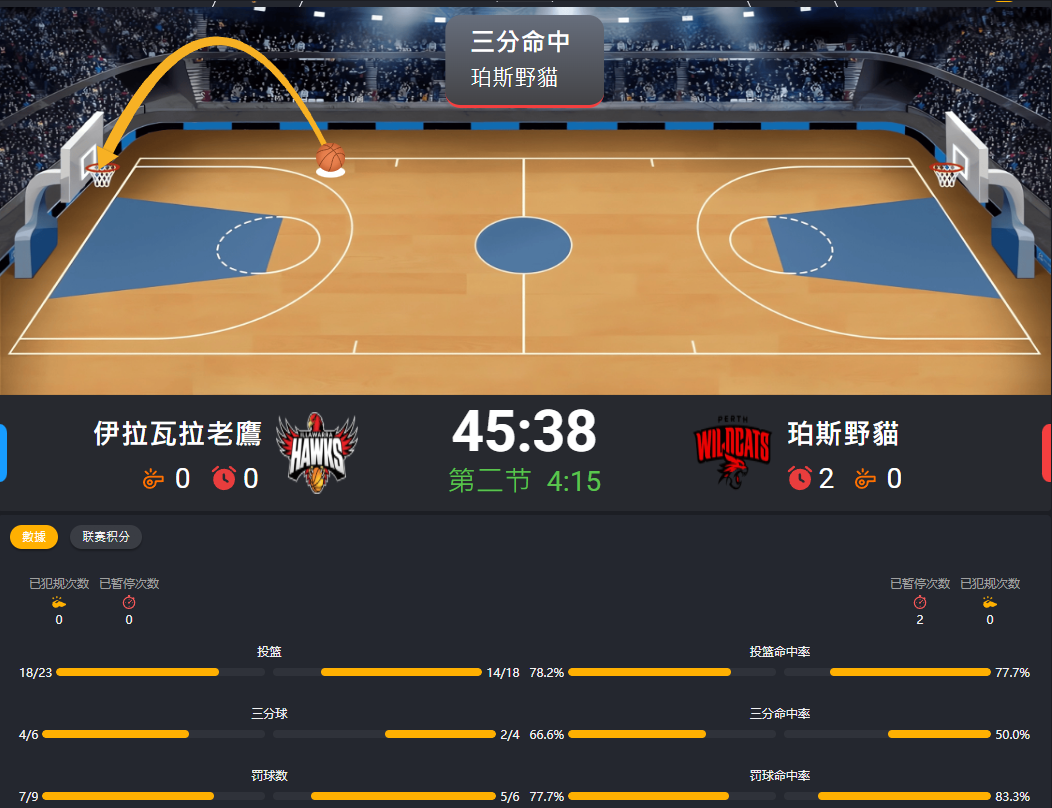Click the 伊拉瓦拉老鷹 team name
The width and height of the screenshot is (1052, 808).
coord(178,434)
